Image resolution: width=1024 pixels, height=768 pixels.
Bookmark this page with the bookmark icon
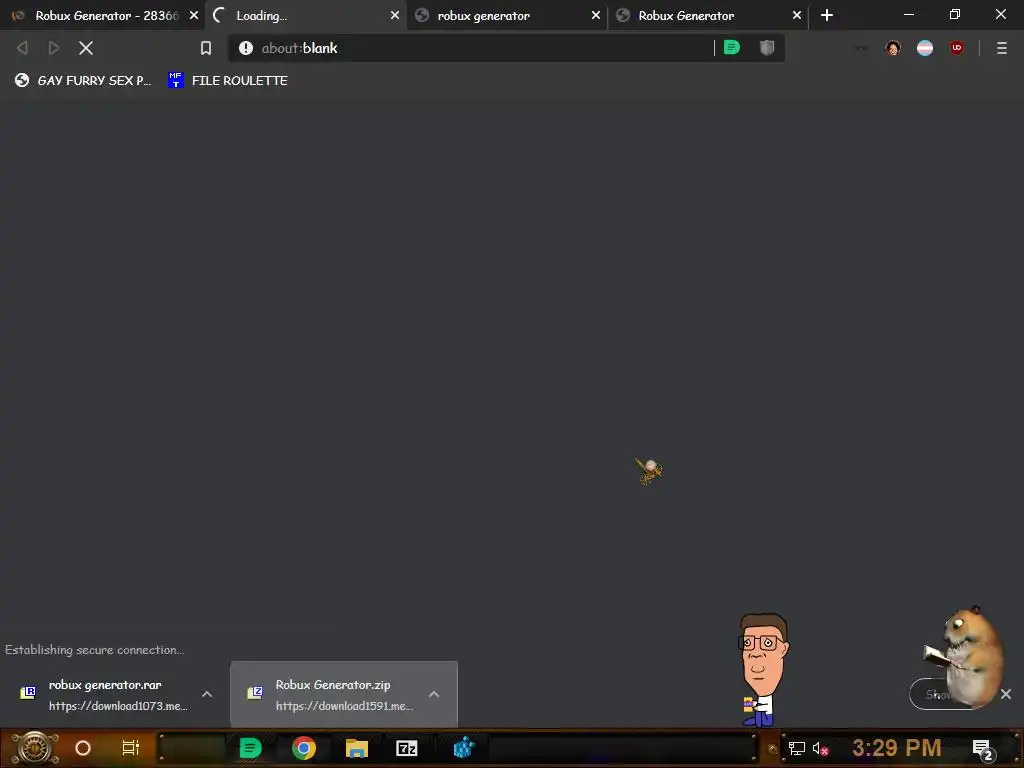click(x=206, y=48)
